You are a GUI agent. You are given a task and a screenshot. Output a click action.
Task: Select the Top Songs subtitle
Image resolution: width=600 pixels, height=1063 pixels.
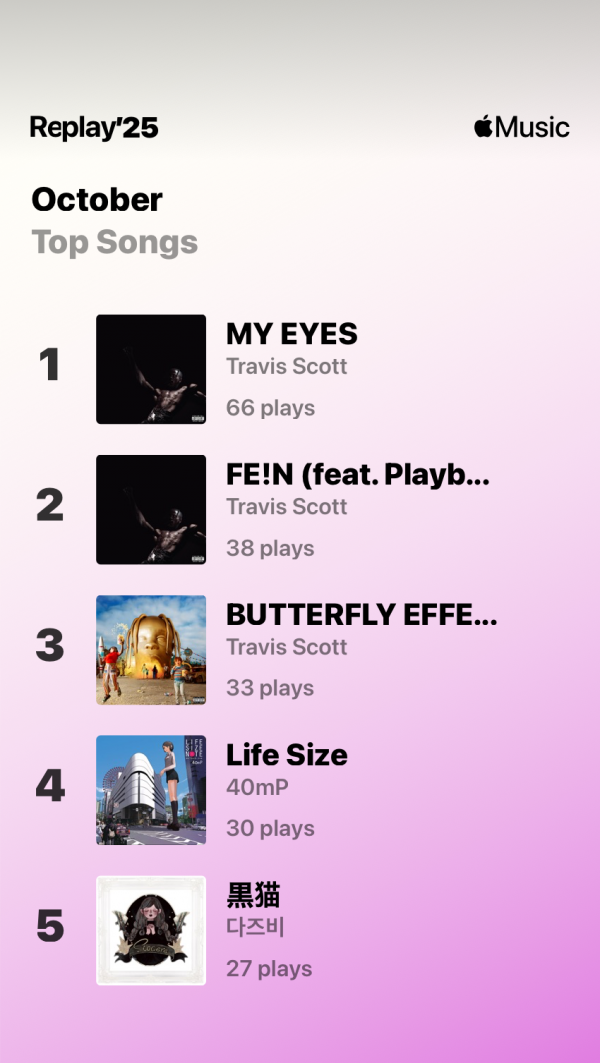(115, 243)
